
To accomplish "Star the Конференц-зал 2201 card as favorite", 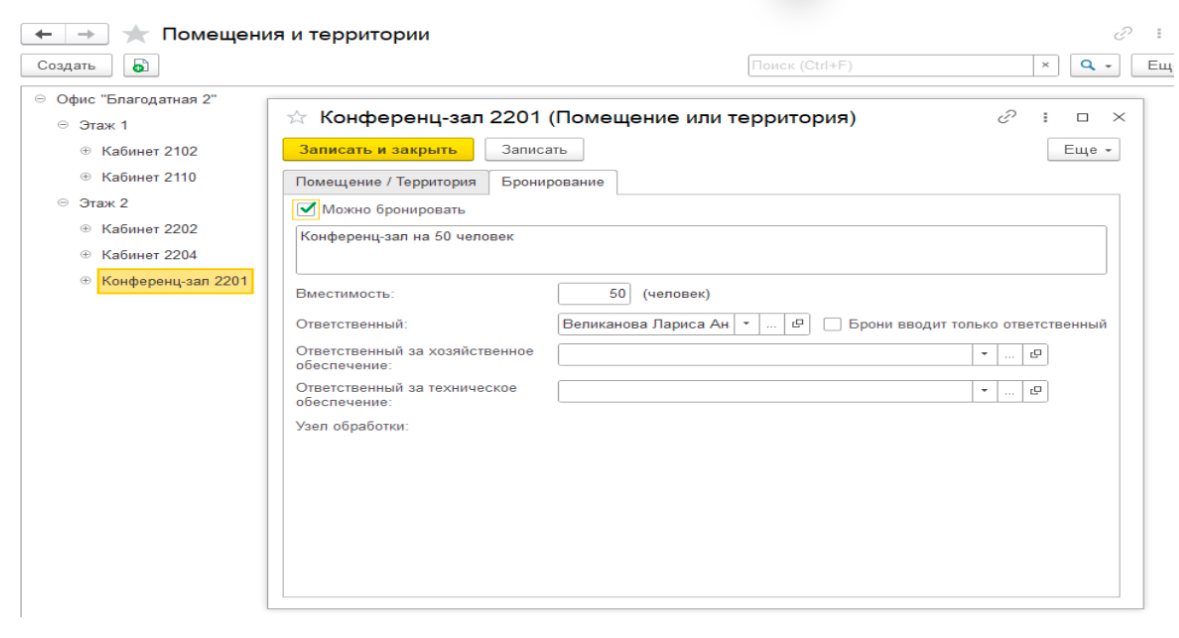I will pos(297,117).
